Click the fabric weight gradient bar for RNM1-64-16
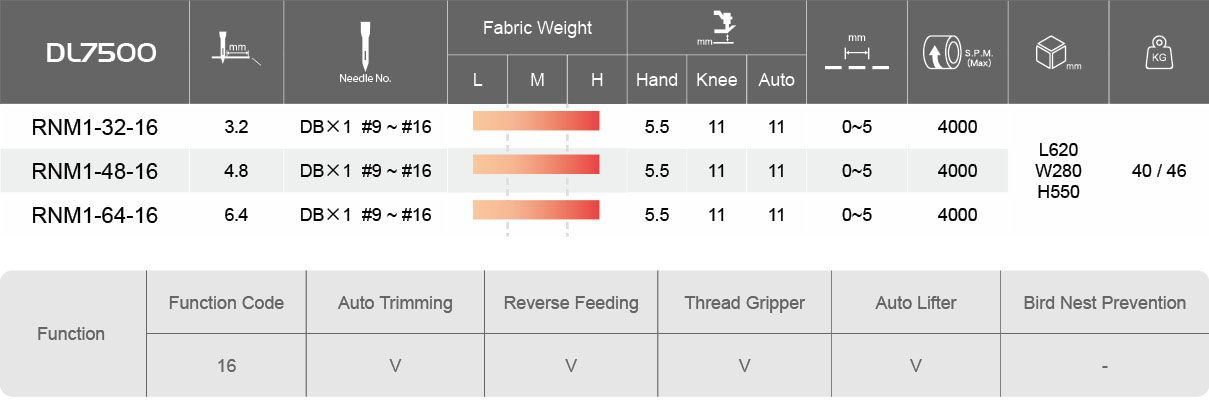The height and width of the screenshot is (400, 1209). [x=536, y=209]
